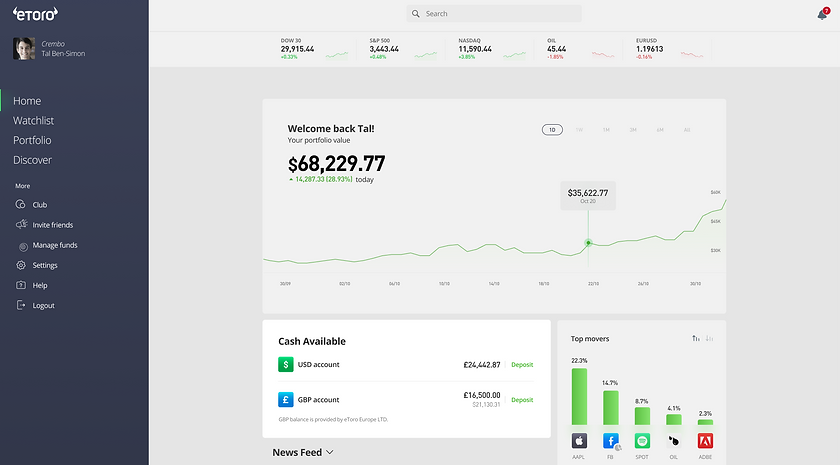The image size is (840, 465).
Task: Open the Discover page
Action: pyautogui.click(x=32, y=160)
